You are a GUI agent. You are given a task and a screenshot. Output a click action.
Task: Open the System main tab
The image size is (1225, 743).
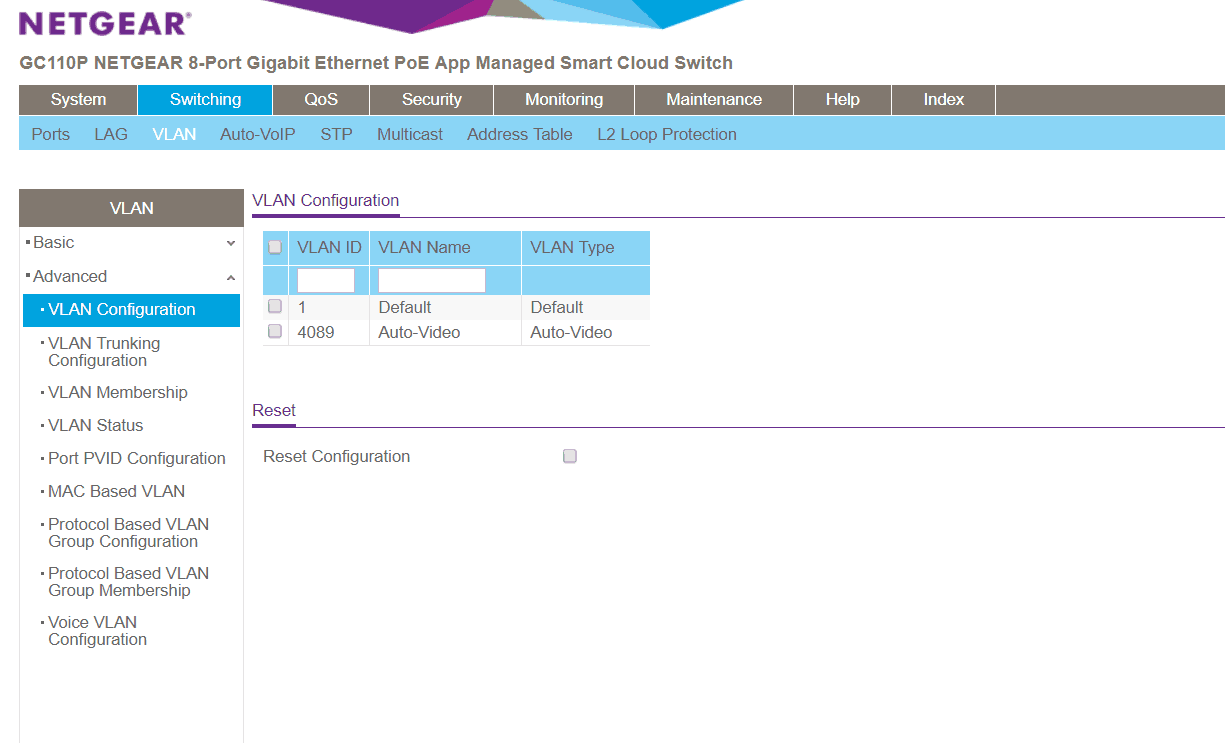point(78,100)
